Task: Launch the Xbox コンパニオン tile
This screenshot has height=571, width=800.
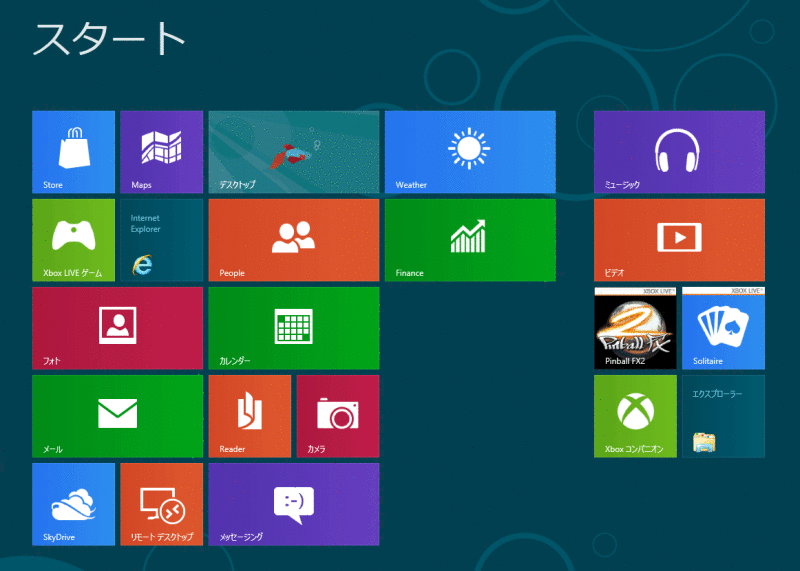Action: coord(635,416)
